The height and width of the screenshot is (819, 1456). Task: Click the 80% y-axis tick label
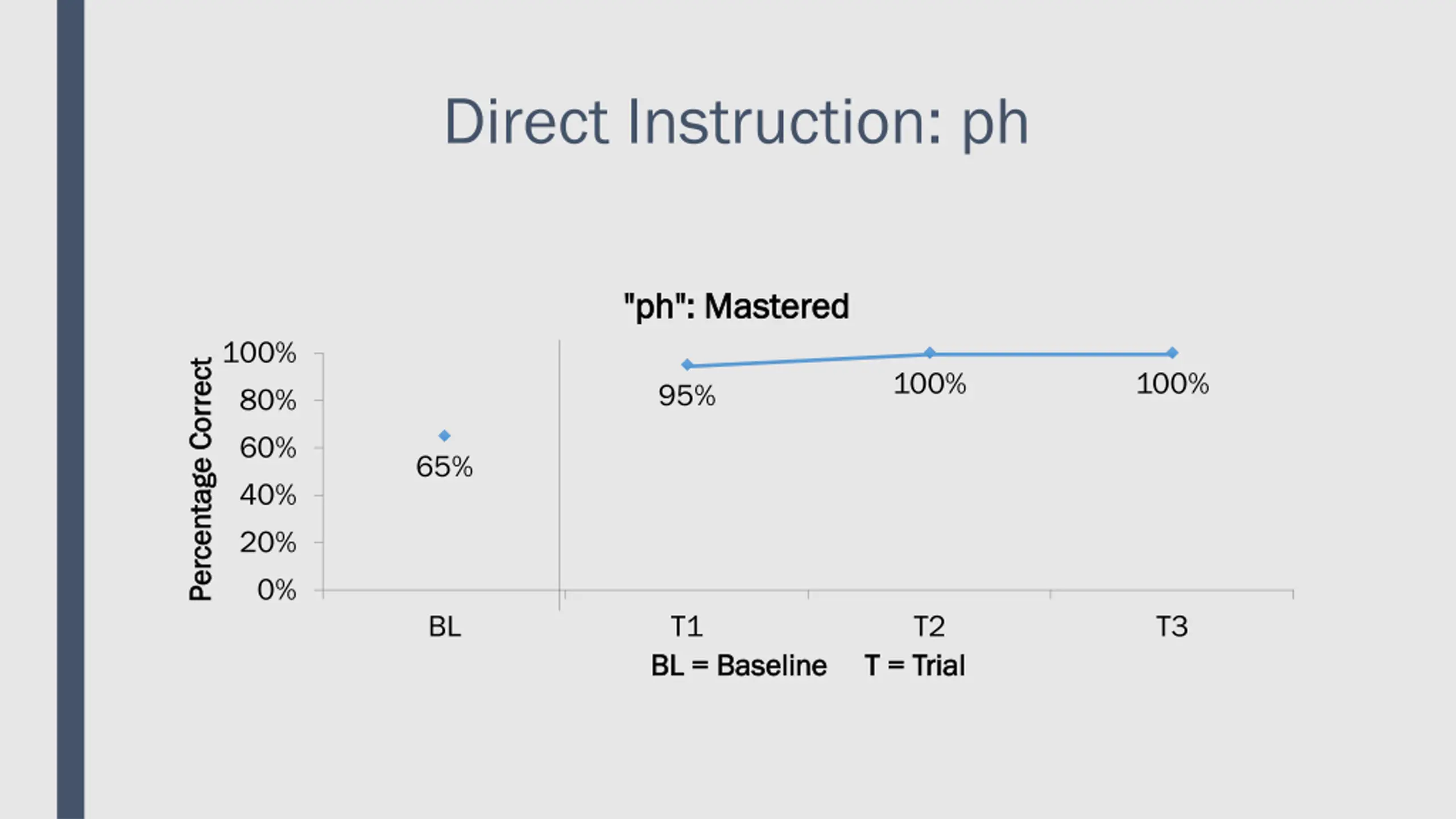pos(268,400)
